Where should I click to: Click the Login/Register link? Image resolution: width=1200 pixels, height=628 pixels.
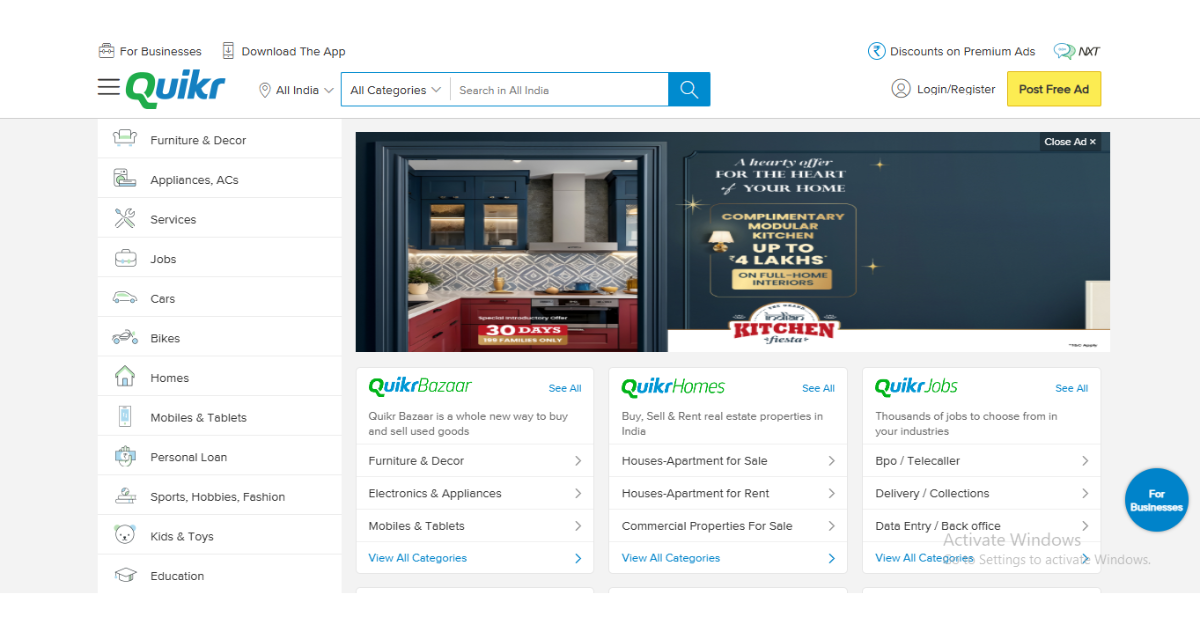(956, 89)
